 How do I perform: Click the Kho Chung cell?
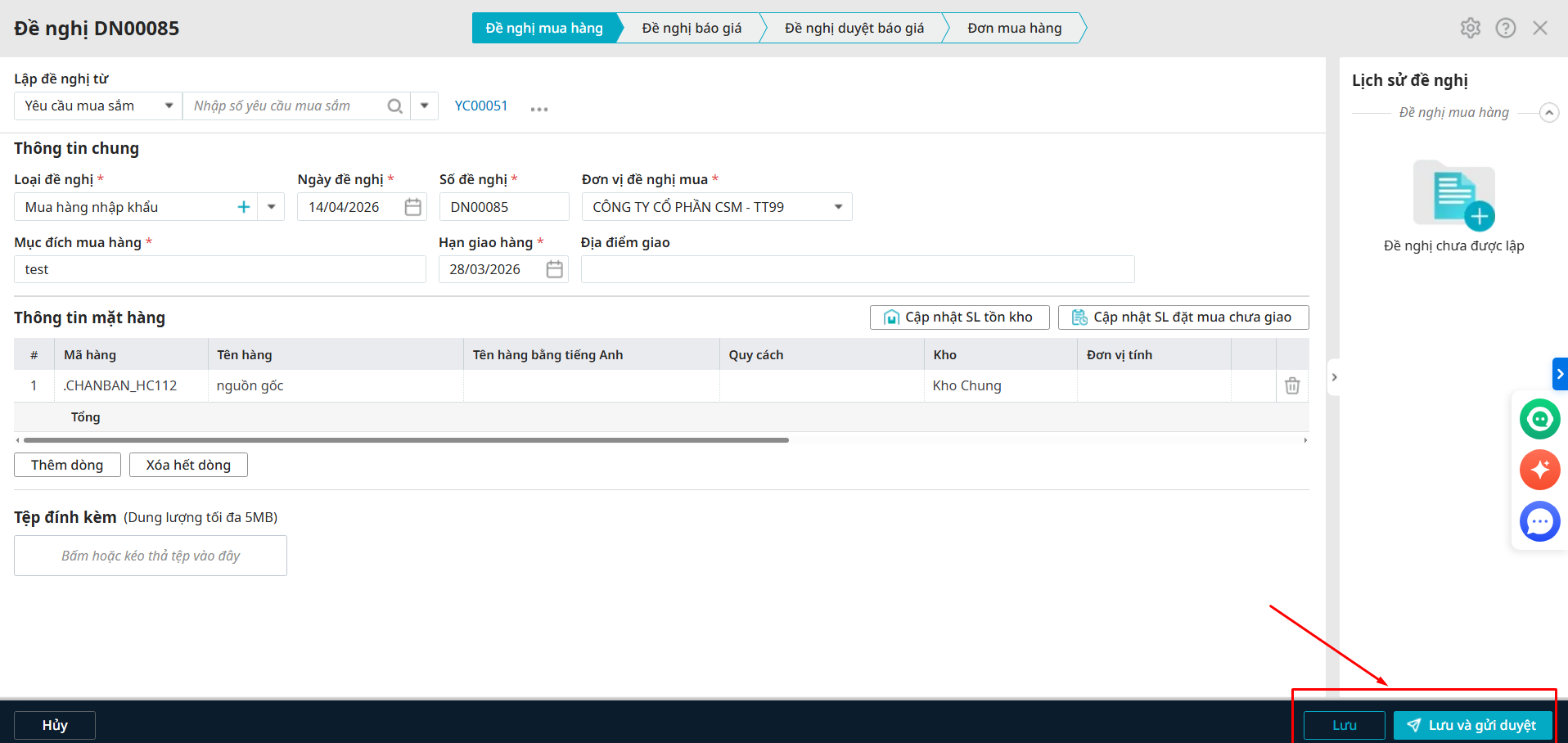pyautogui.click(x=1000, y=385)
